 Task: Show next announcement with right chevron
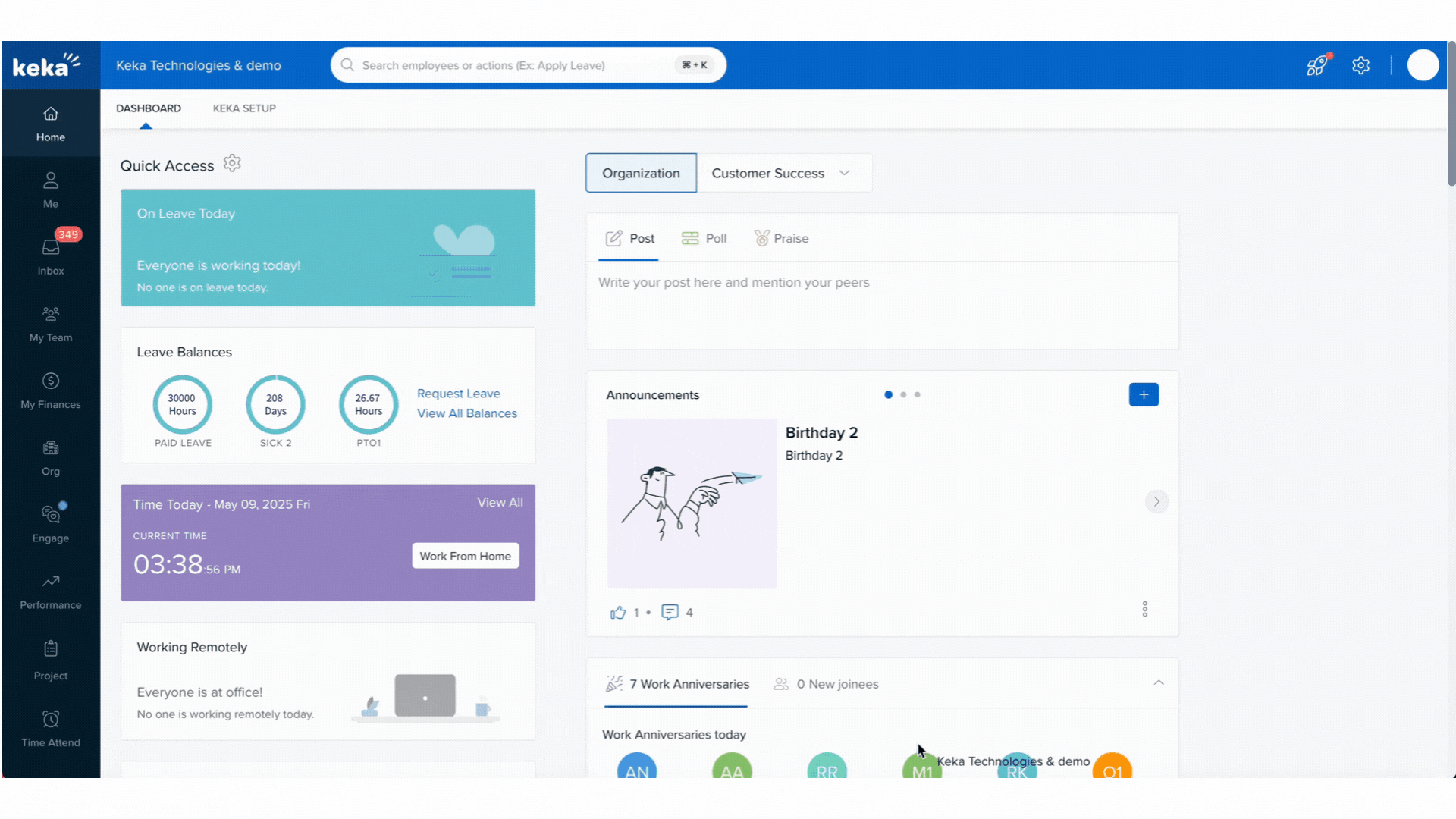1156,502
